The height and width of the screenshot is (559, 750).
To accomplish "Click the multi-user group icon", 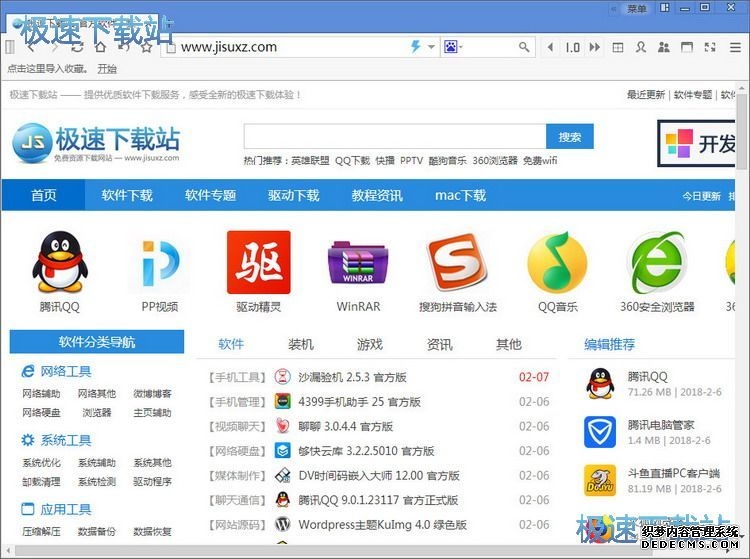I will point(663,47).
